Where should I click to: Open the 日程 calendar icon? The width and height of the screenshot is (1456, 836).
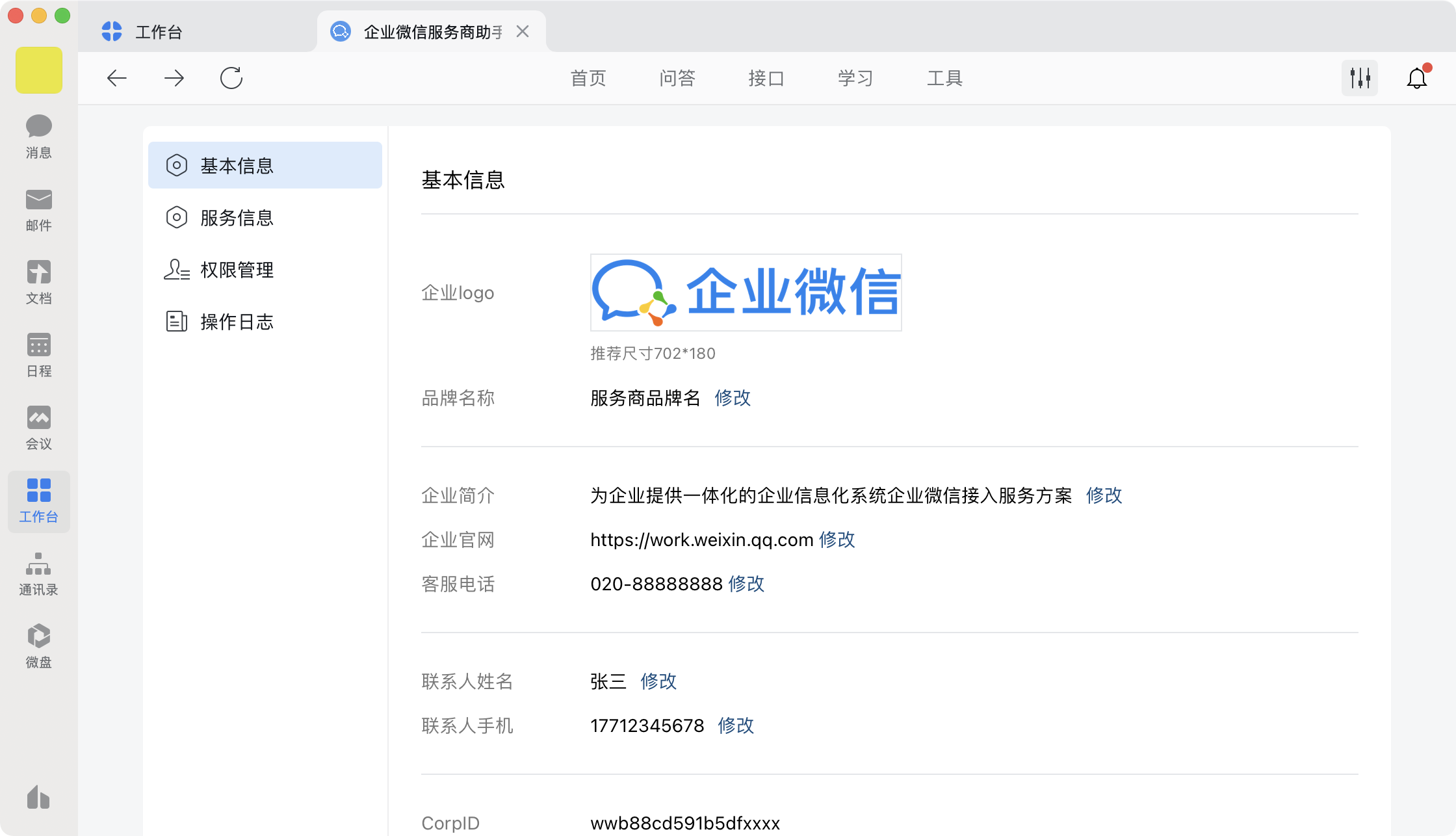click(39, 354)
